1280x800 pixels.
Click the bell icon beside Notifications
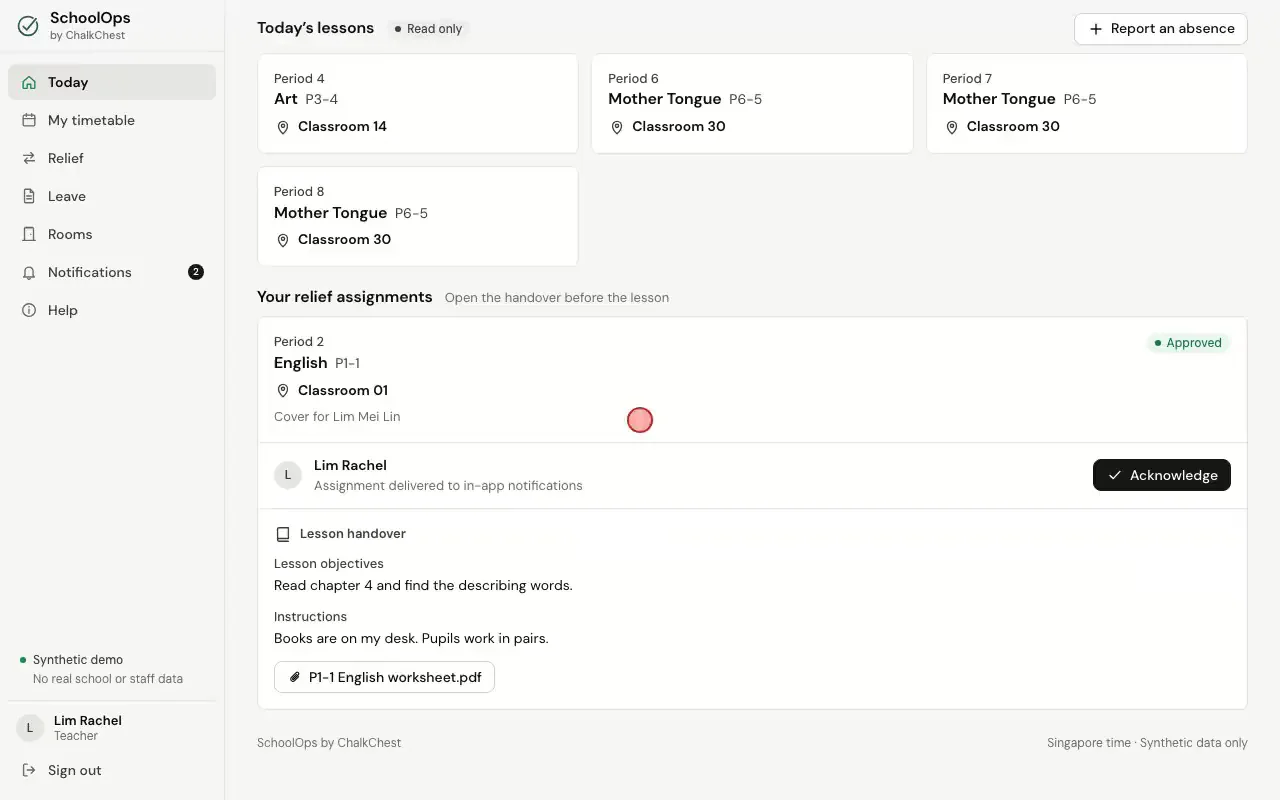tap(29, 272)
